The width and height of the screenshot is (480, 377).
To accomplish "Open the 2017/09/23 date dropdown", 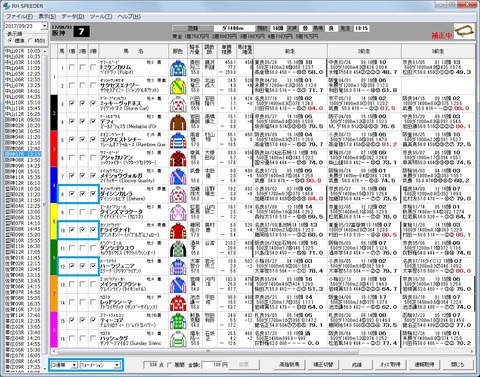I will tap(44, 26).
